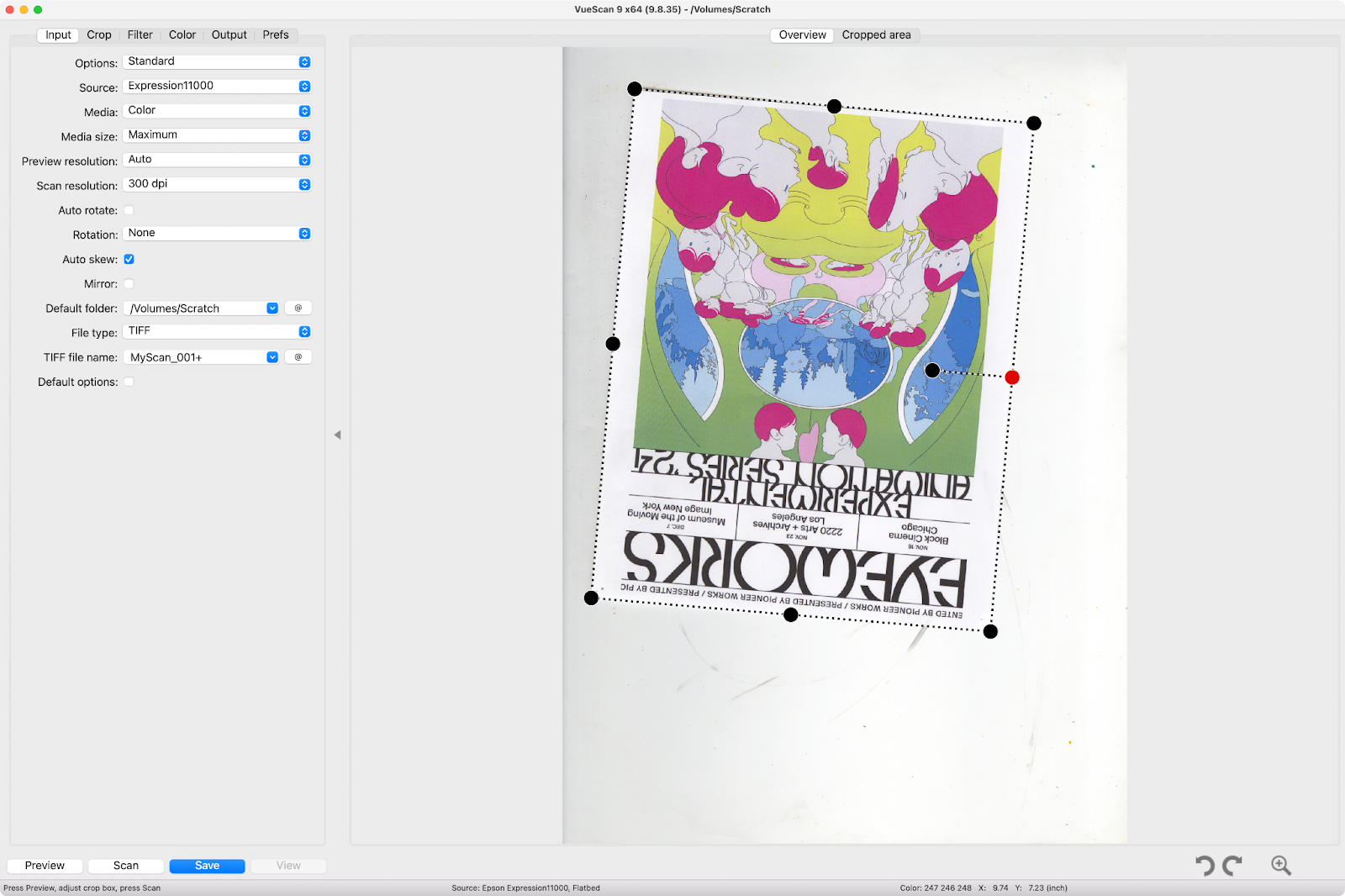Click the @ button beside Default folder
The height and width of the screenshot is (896, 1345).
[298, 308]
